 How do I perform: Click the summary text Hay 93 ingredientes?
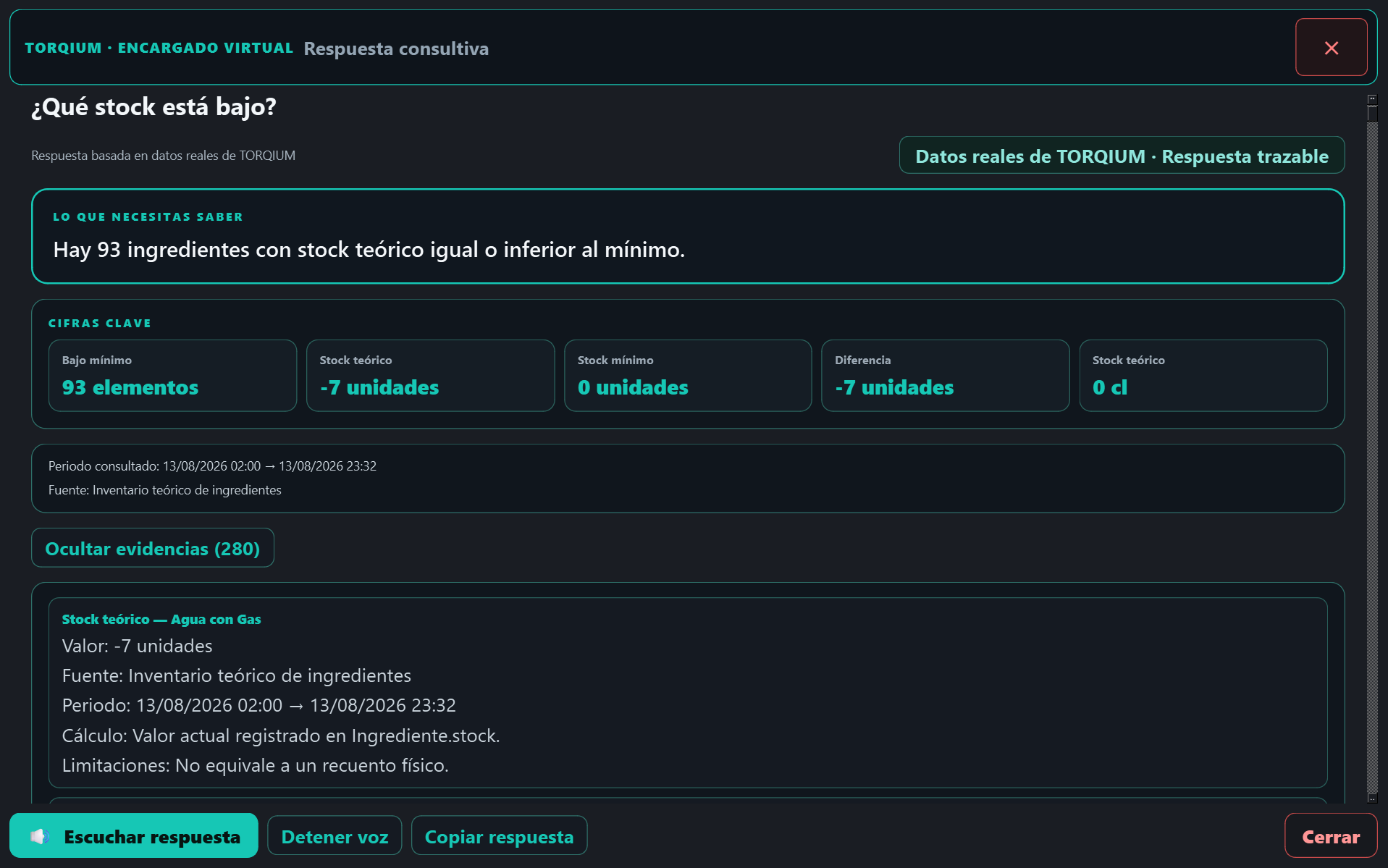pos(369,250)
